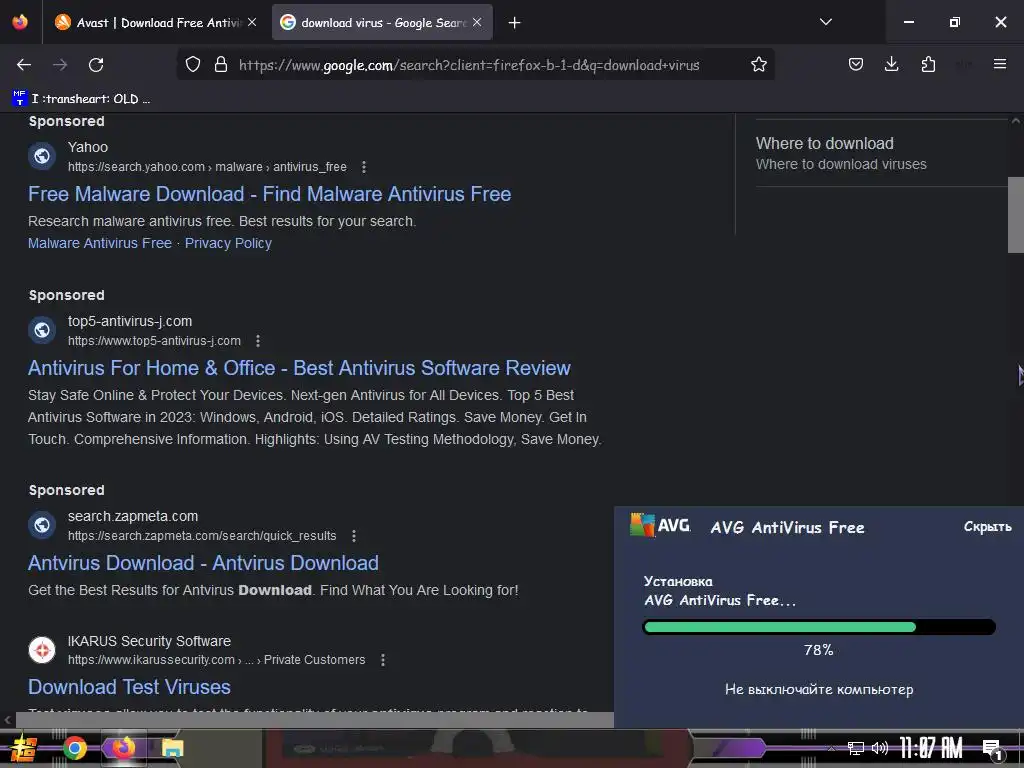Image resolution: width=1024 pixels, height=768 pixels.
Task: Open File Explorer from the taskbar
Action: point(172,748)
